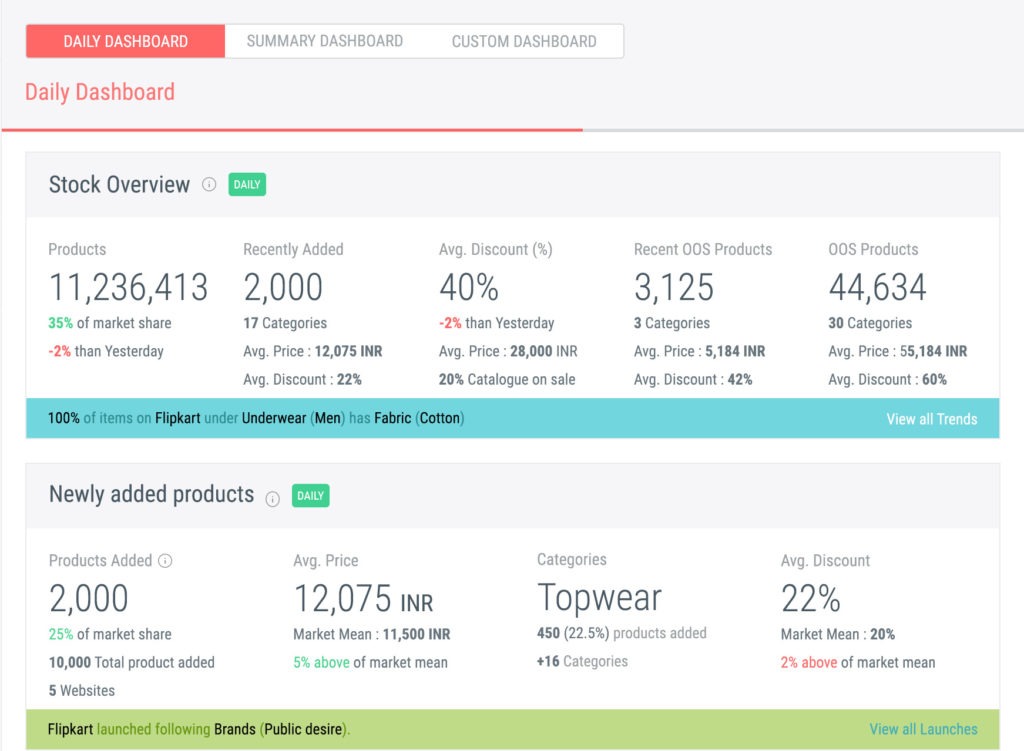This screenshot has width=1024, height=751.
Task: Click Public desire in green launch banner
Action: click(304, 729)
